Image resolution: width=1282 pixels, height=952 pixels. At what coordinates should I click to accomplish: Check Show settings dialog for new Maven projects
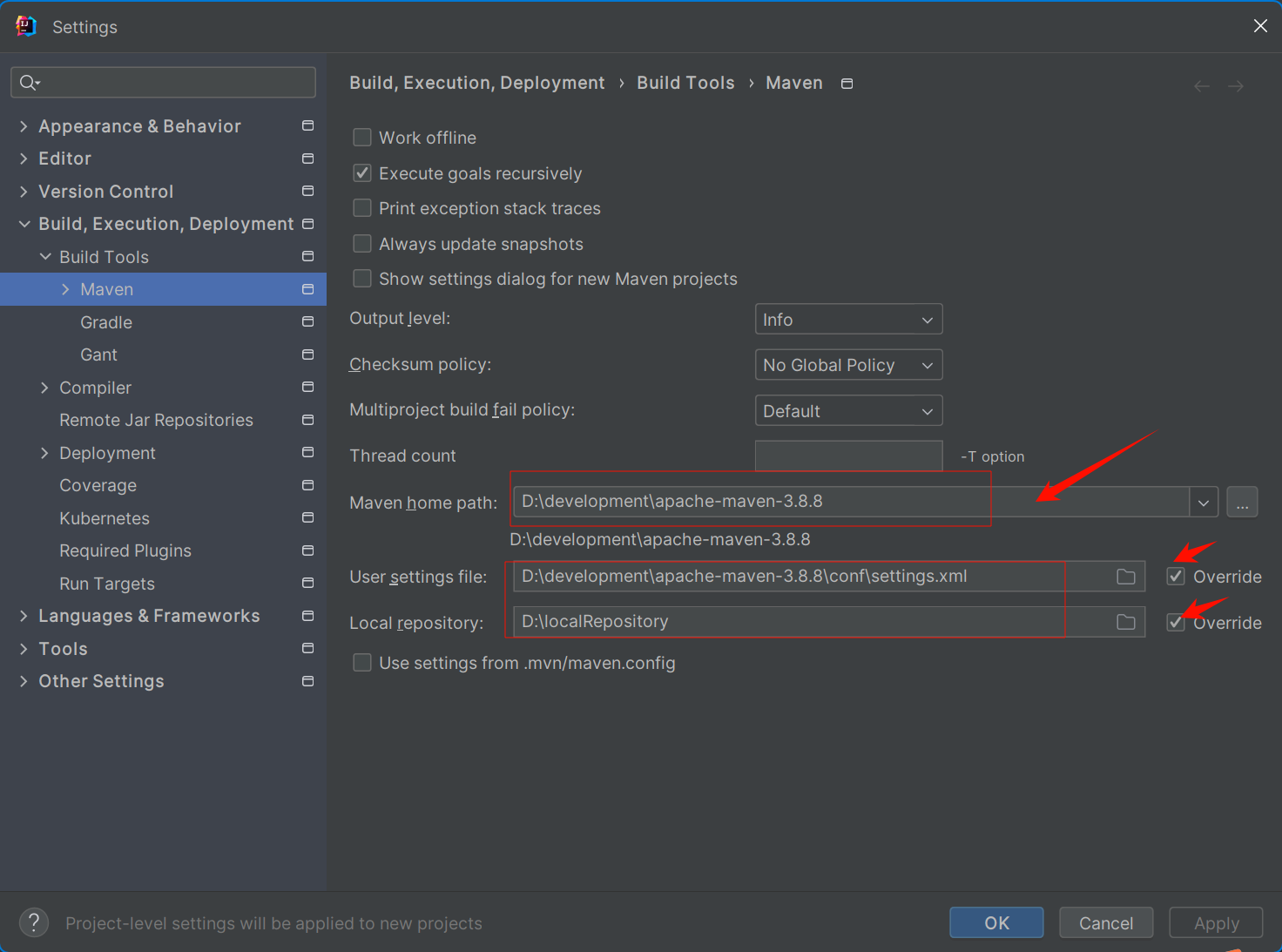pyautogui.click(x=362, y=279)
